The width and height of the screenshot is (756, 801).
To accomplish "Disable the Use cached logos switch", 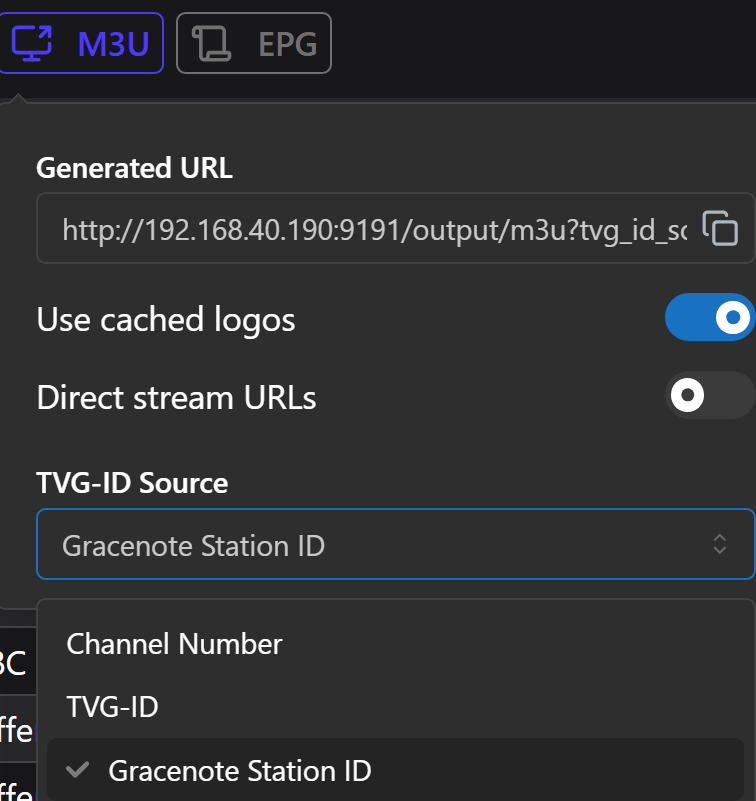I will (709, 318).
